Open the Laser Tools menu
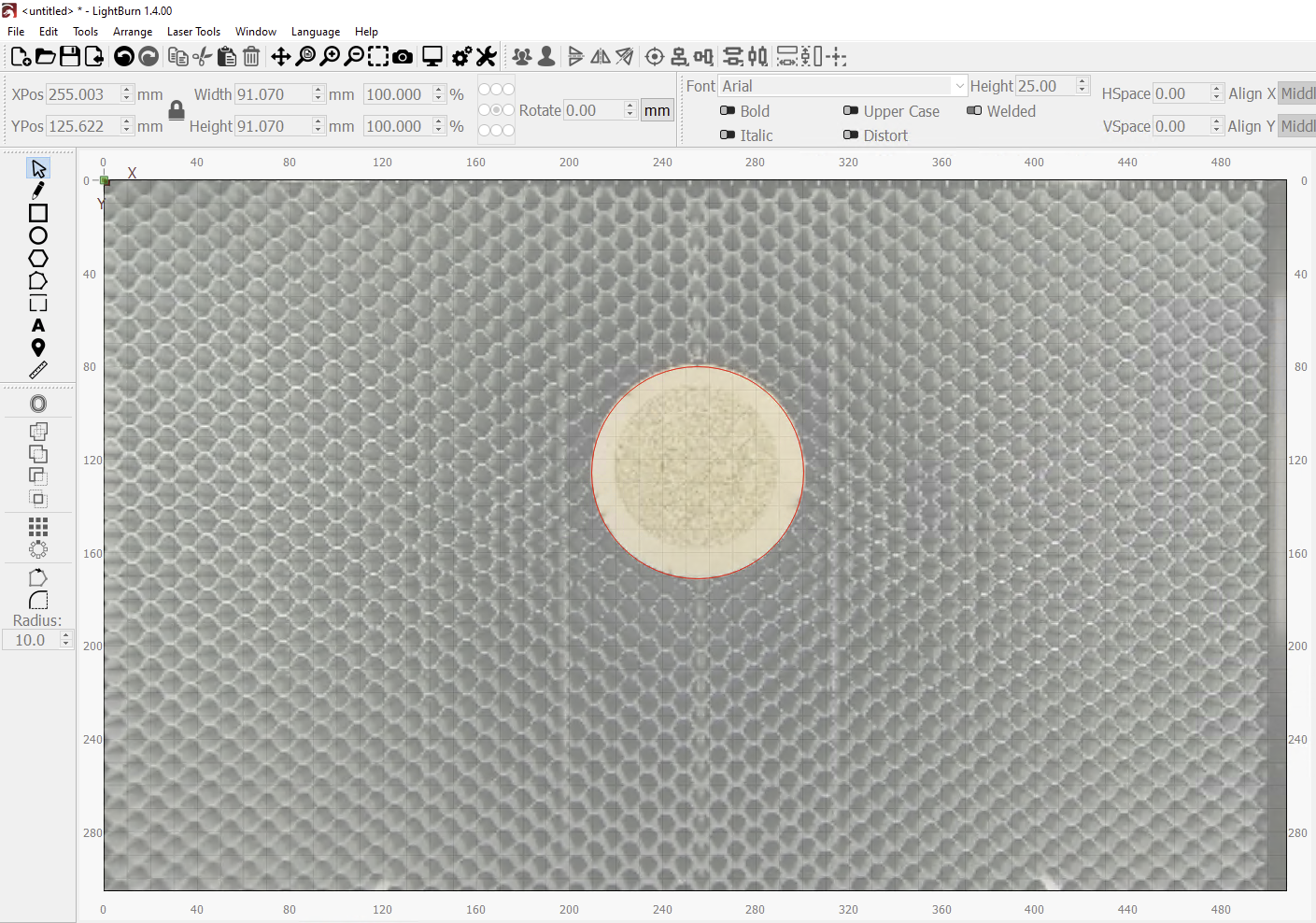 (193, 32)
